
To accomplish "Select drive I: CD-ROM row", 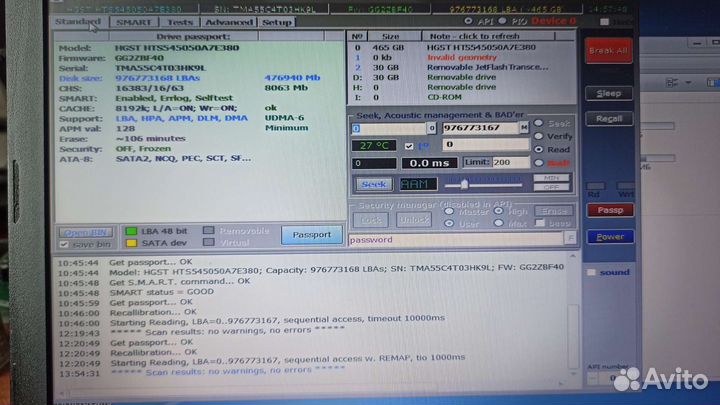I will click(461, 97).
